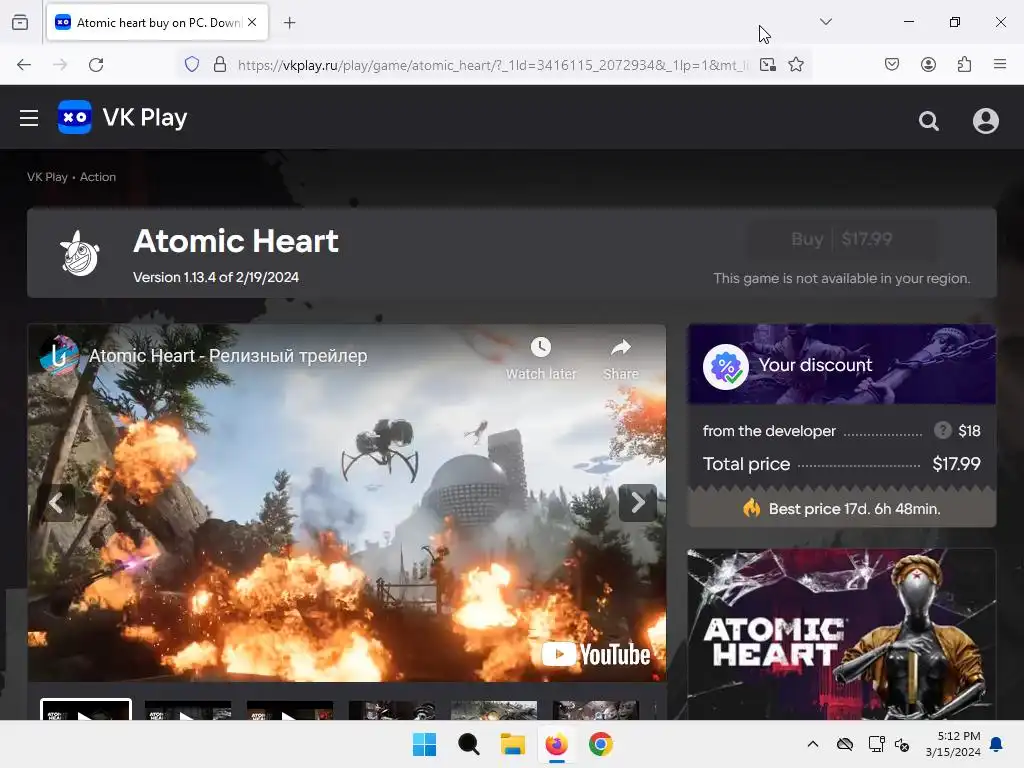Image resolution: width=1024 pixels, height=768 pixels.
Task: Open the Action breadcrumb link
Action: tap(98, 177)
